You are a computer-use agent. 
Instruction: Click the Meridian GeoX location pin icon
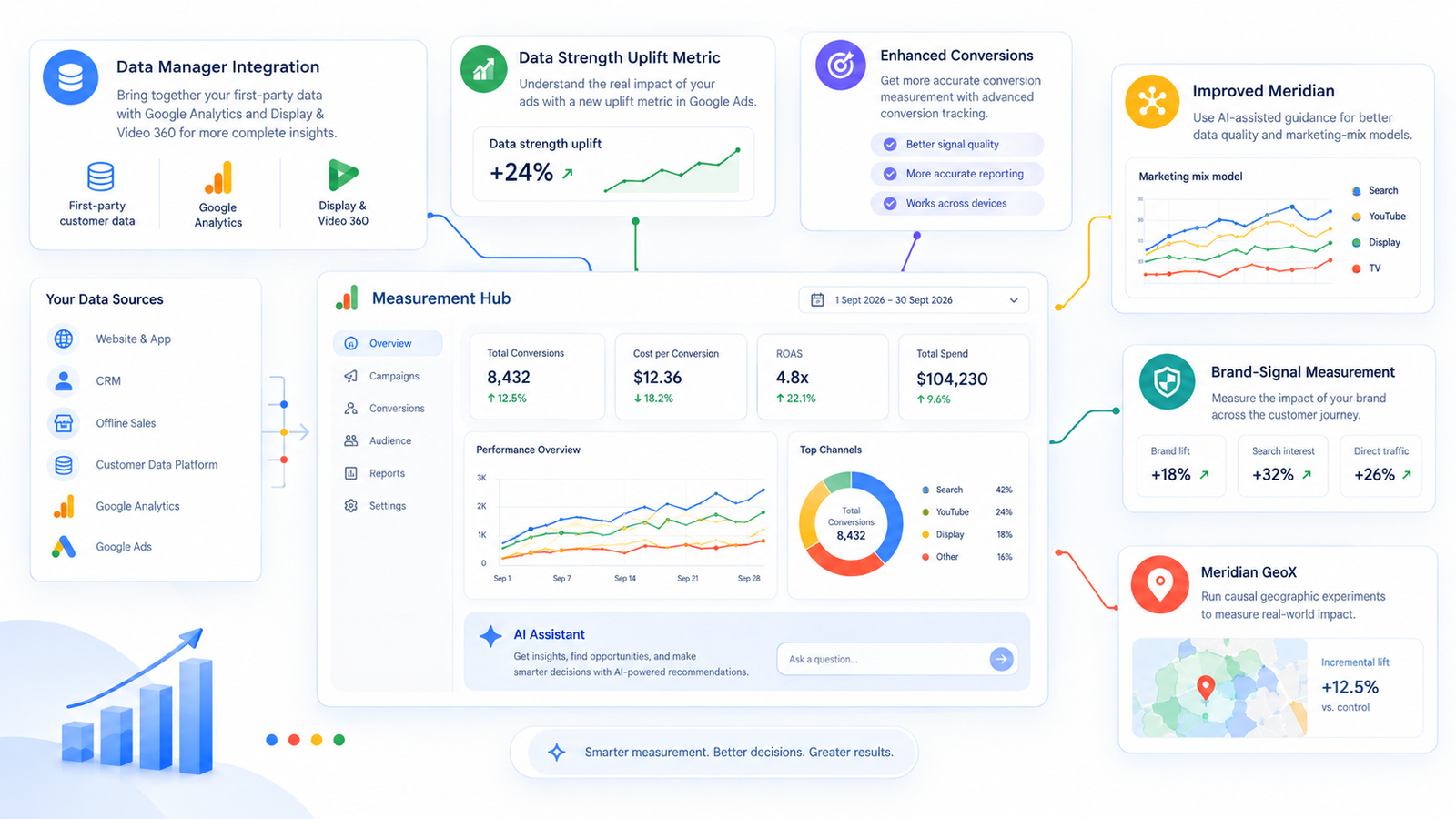pos(1159,584)
